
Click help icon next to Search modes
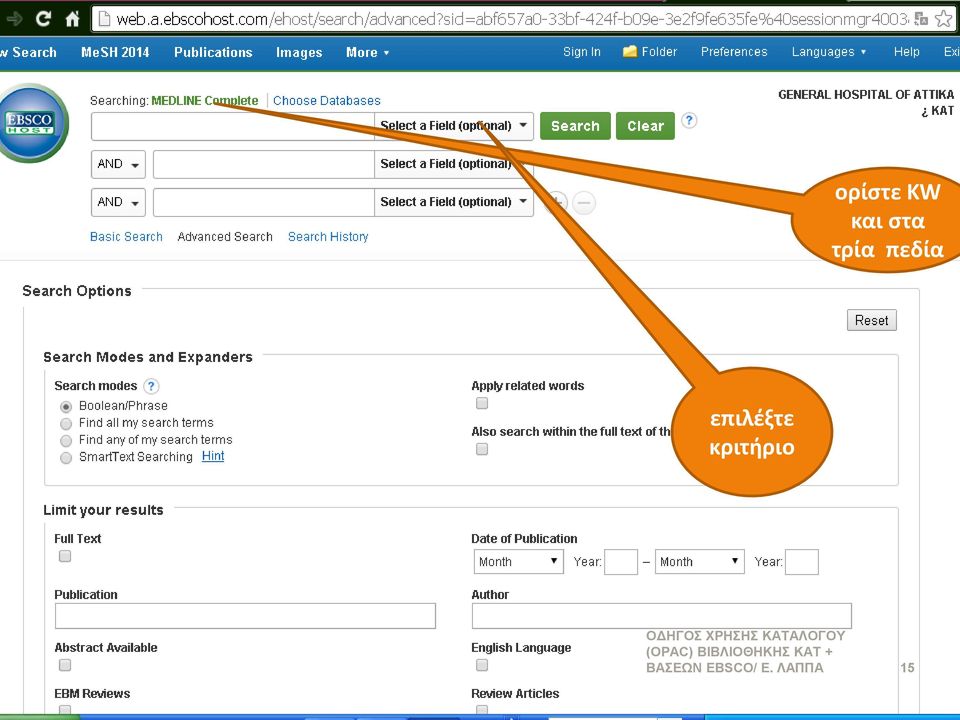pos(151,386)
